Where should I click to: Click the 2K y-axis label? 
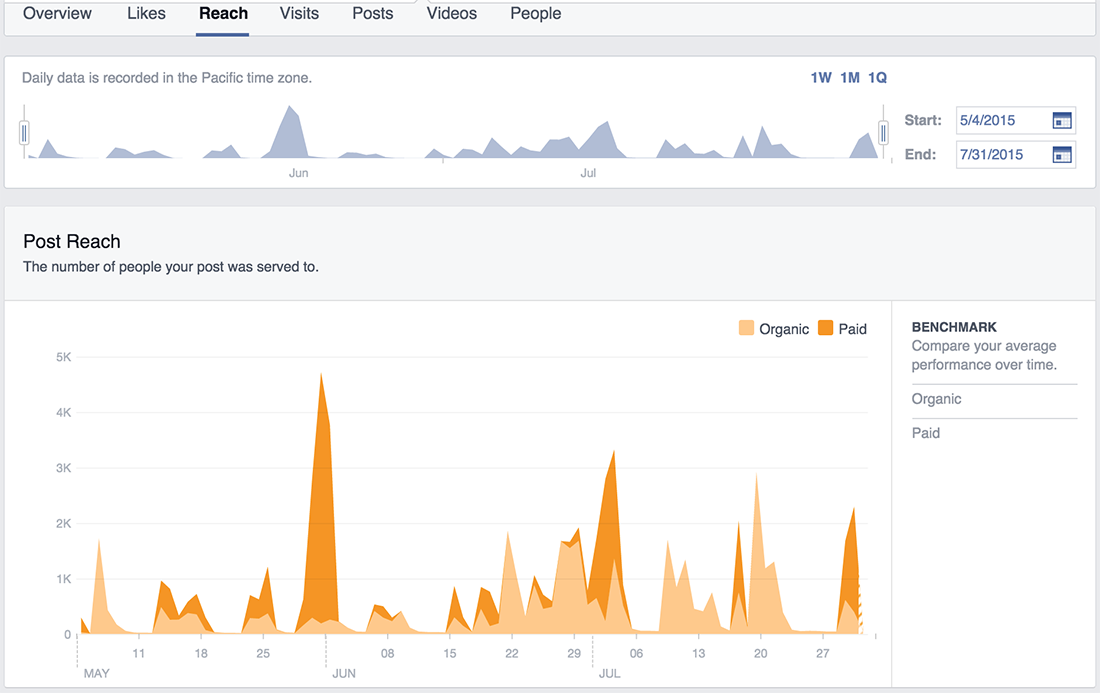click(64, 523)
